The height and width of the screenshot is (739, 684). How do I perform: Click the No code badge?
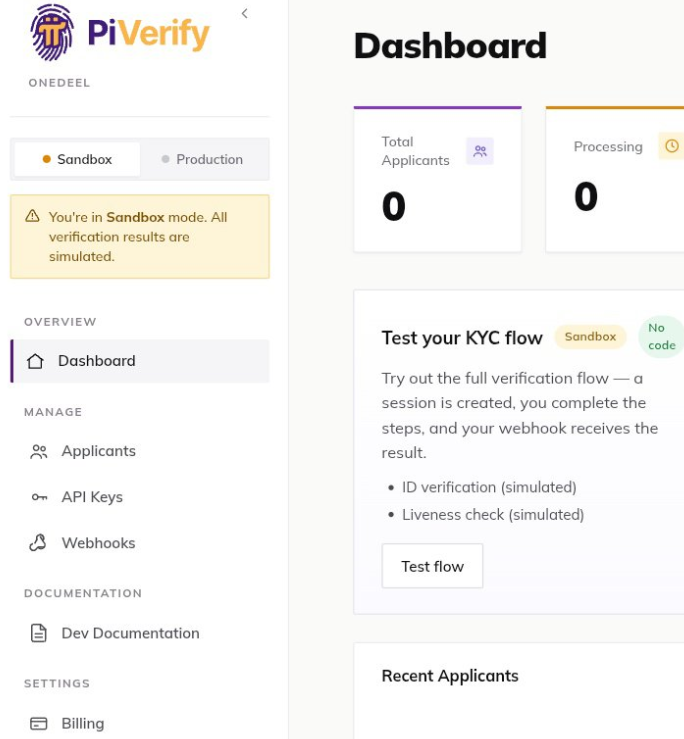pyautogui.click(x=661, y=337)
